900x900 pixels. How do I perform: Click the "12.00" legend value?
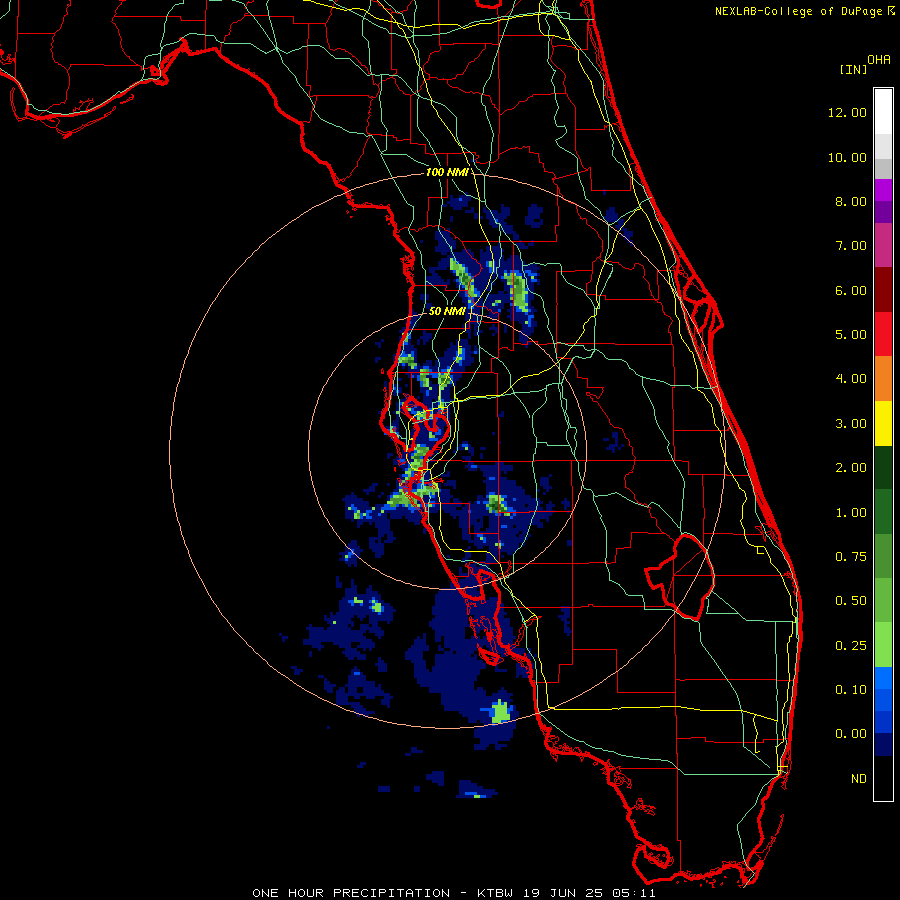click(847, 112)
